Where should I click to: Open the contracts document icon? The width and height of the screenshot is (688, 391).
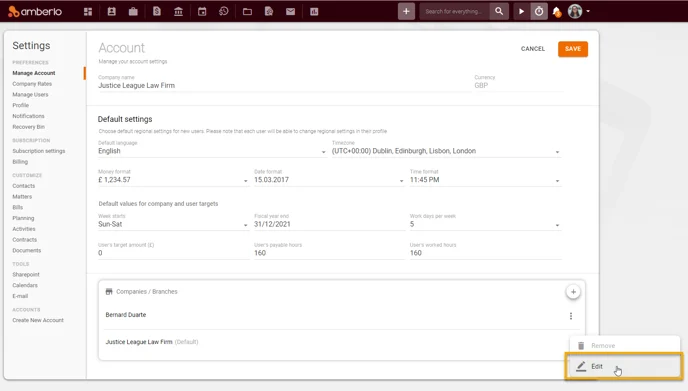pos(269,12)
